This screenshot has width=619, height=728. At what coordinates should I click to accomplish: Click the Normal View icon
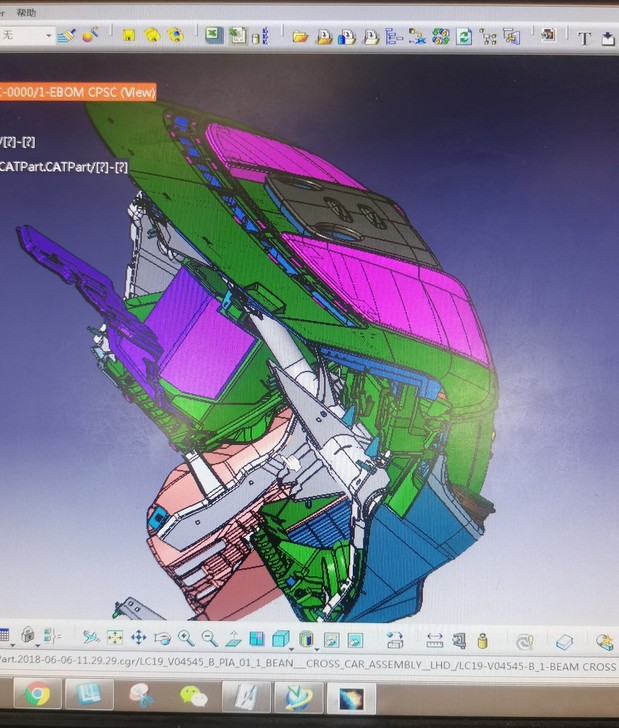point(233,638)
